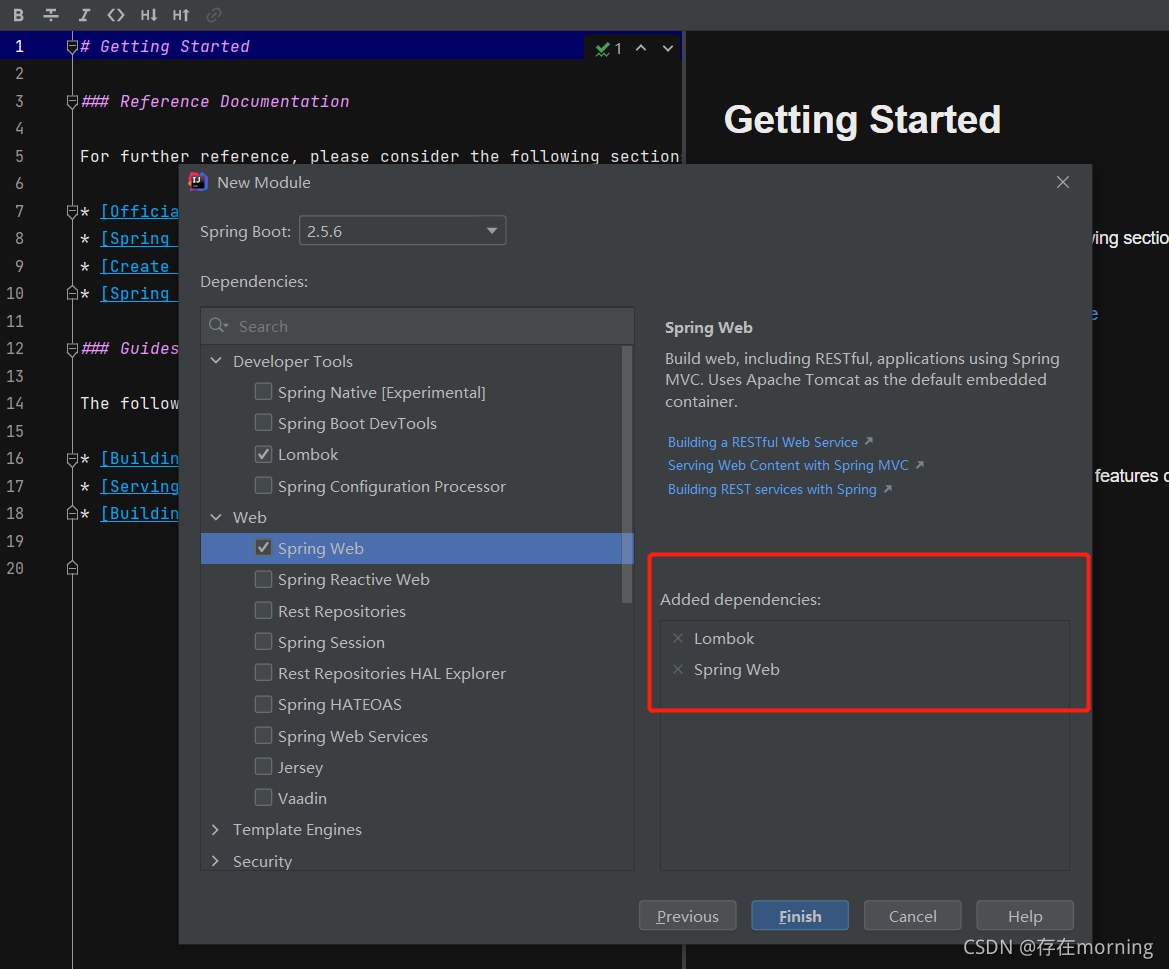1169x969 pixels.
Task: Collapse the Developer Tools category
Action: click(216, 361)
